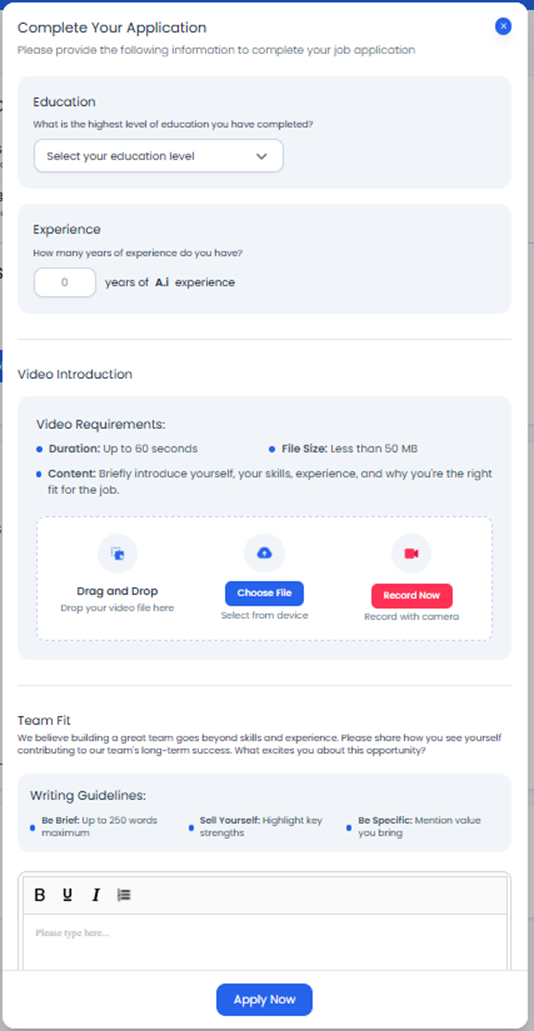Click the Bold formatting icon
The image size is (534, 1031).
tap(40, 895)
